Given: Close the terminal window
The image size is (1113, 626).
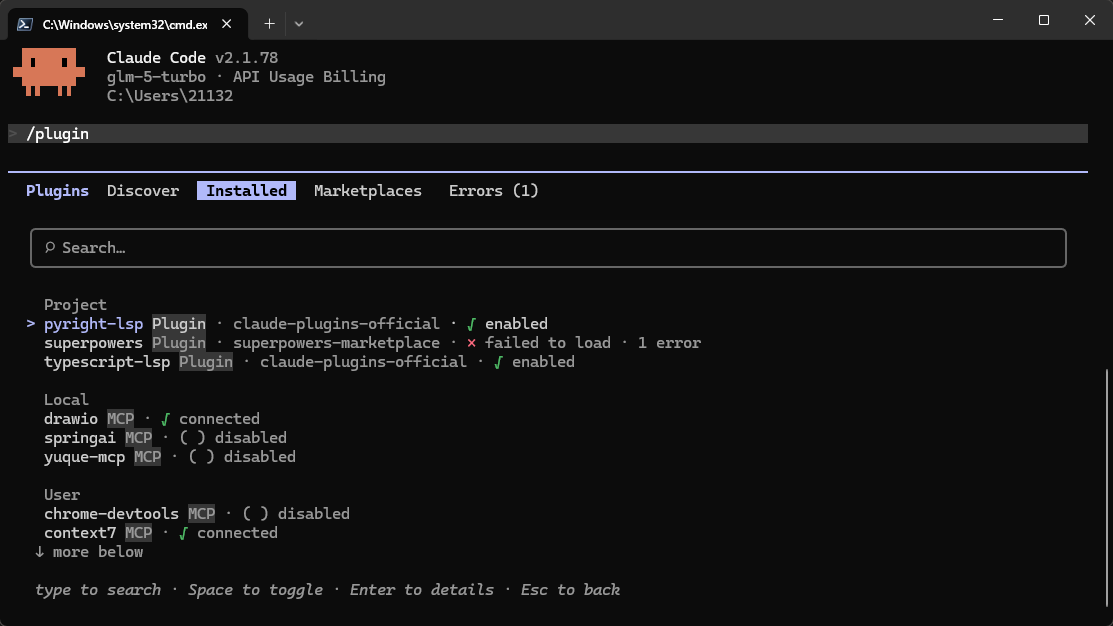Looking at the screenshot, I should [x=1090, y=20].
